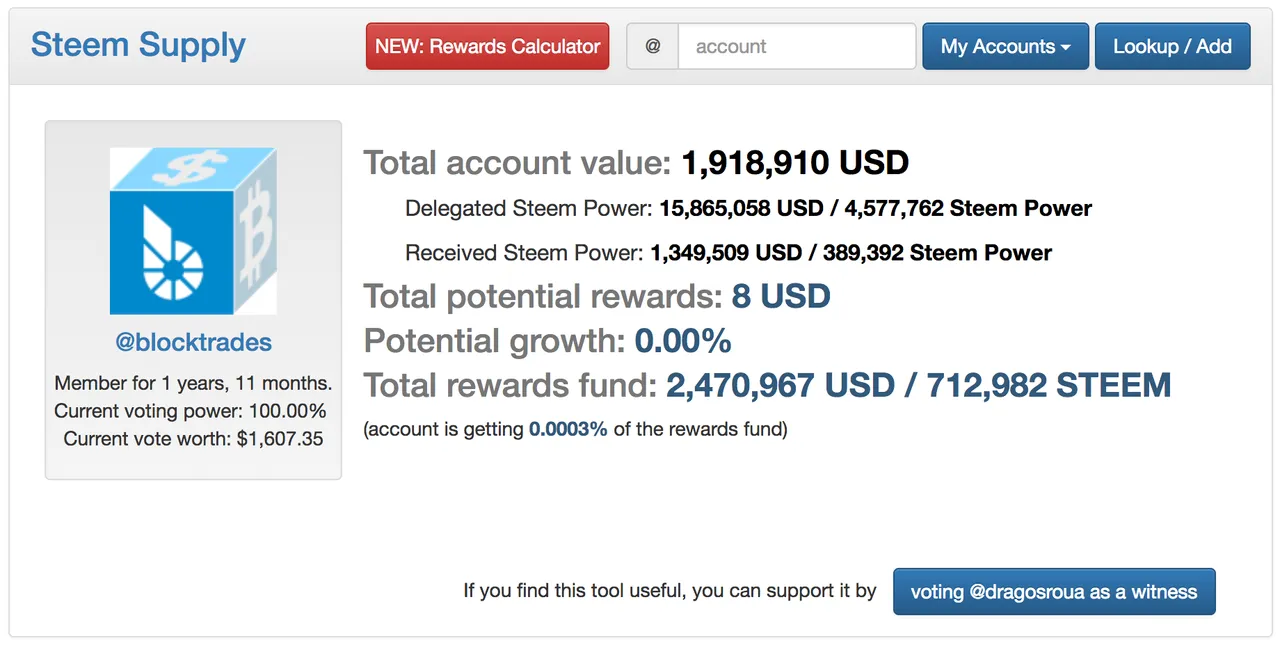Screen dimensions: 1280x646
Task: Click the Potential growth 0.00% value
Action: (x=683, y=341)
